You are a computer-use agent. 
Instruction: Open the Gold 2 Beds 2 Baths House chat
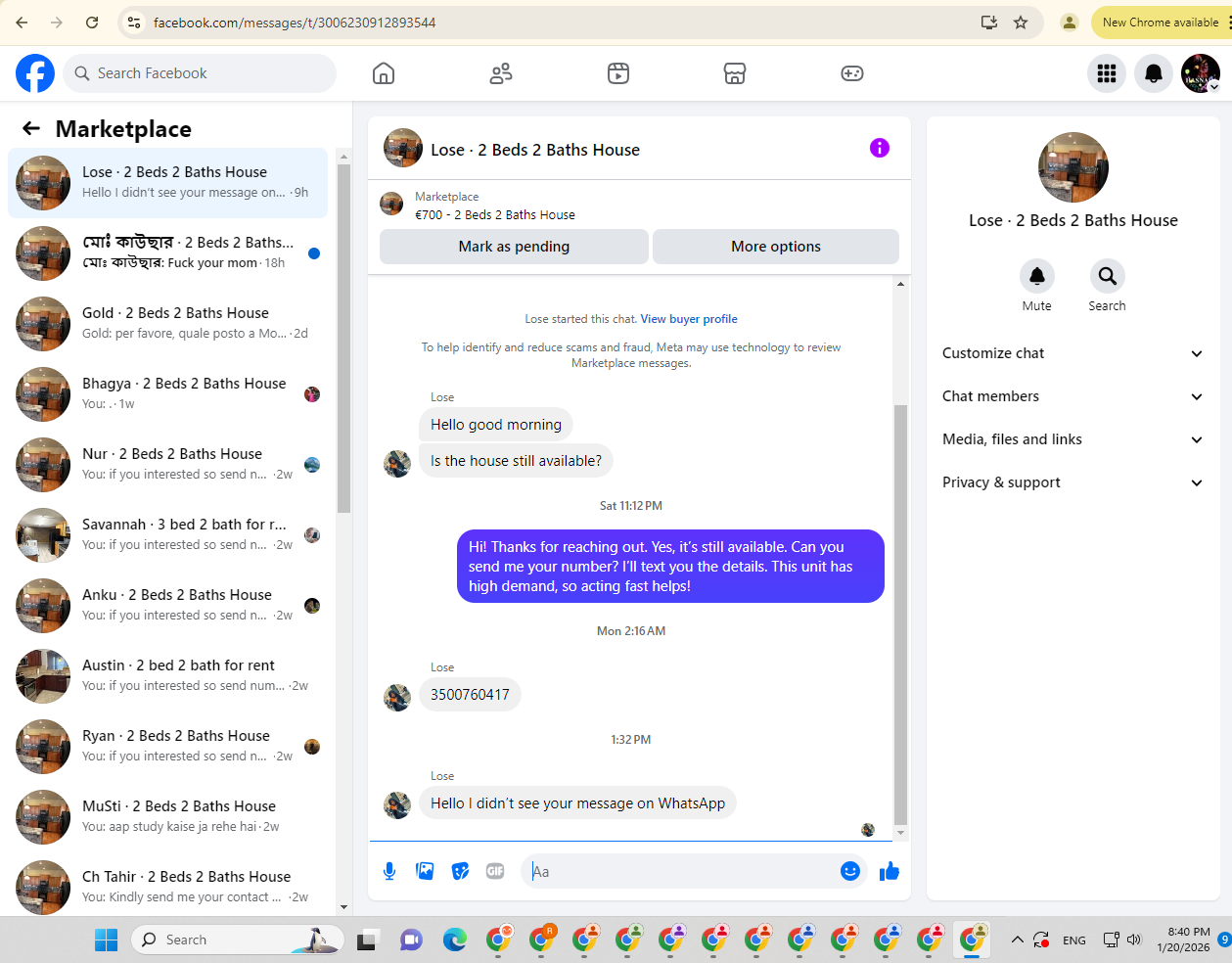tap(167, 324)
